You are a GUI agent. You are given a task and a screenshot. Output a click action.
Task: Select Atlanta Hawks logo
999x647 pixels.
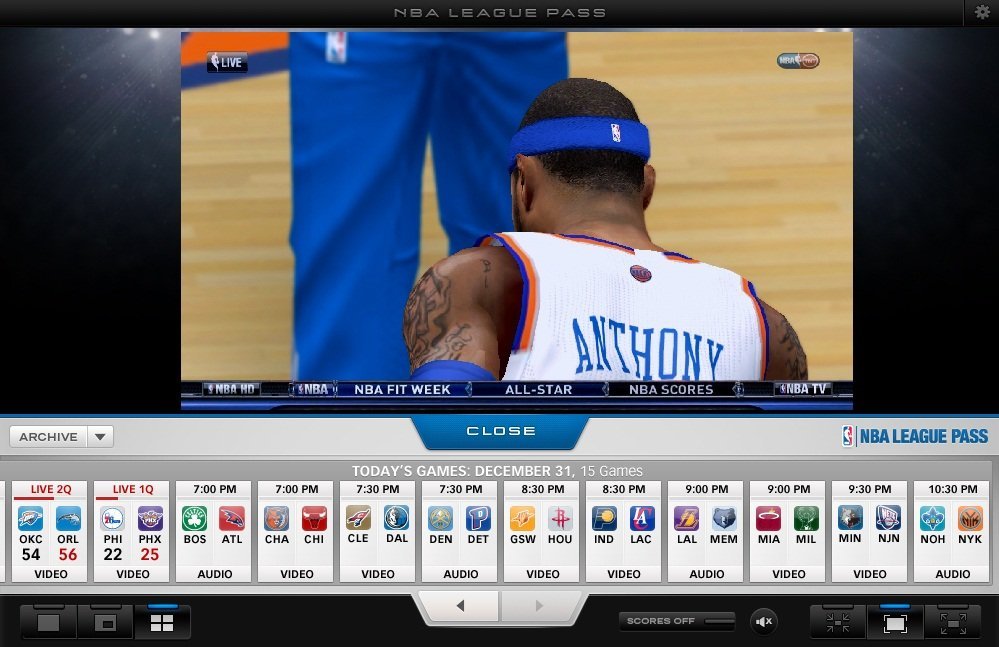point(232,518)
